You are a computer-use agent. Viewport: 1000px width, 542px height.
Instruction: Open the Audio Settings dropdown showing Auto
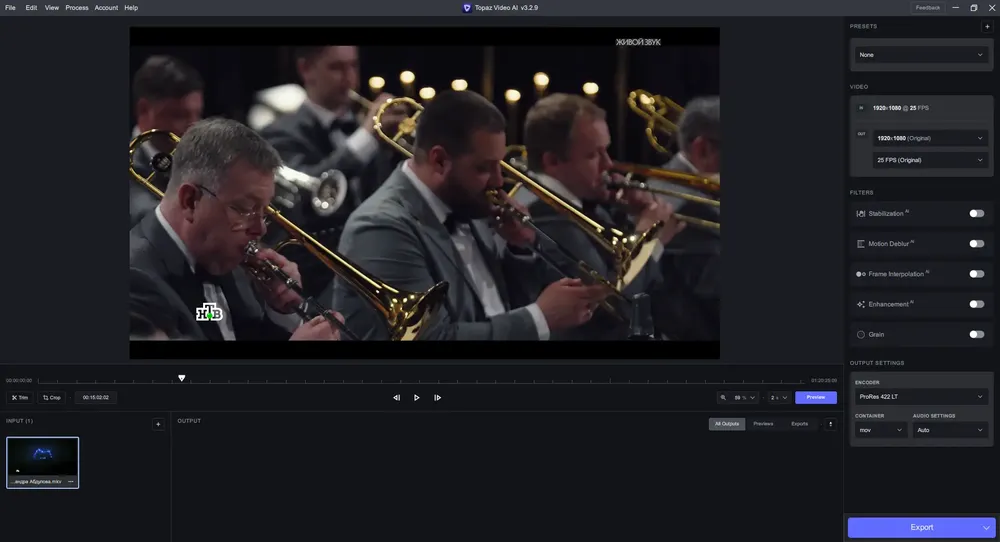click(950, 430)
